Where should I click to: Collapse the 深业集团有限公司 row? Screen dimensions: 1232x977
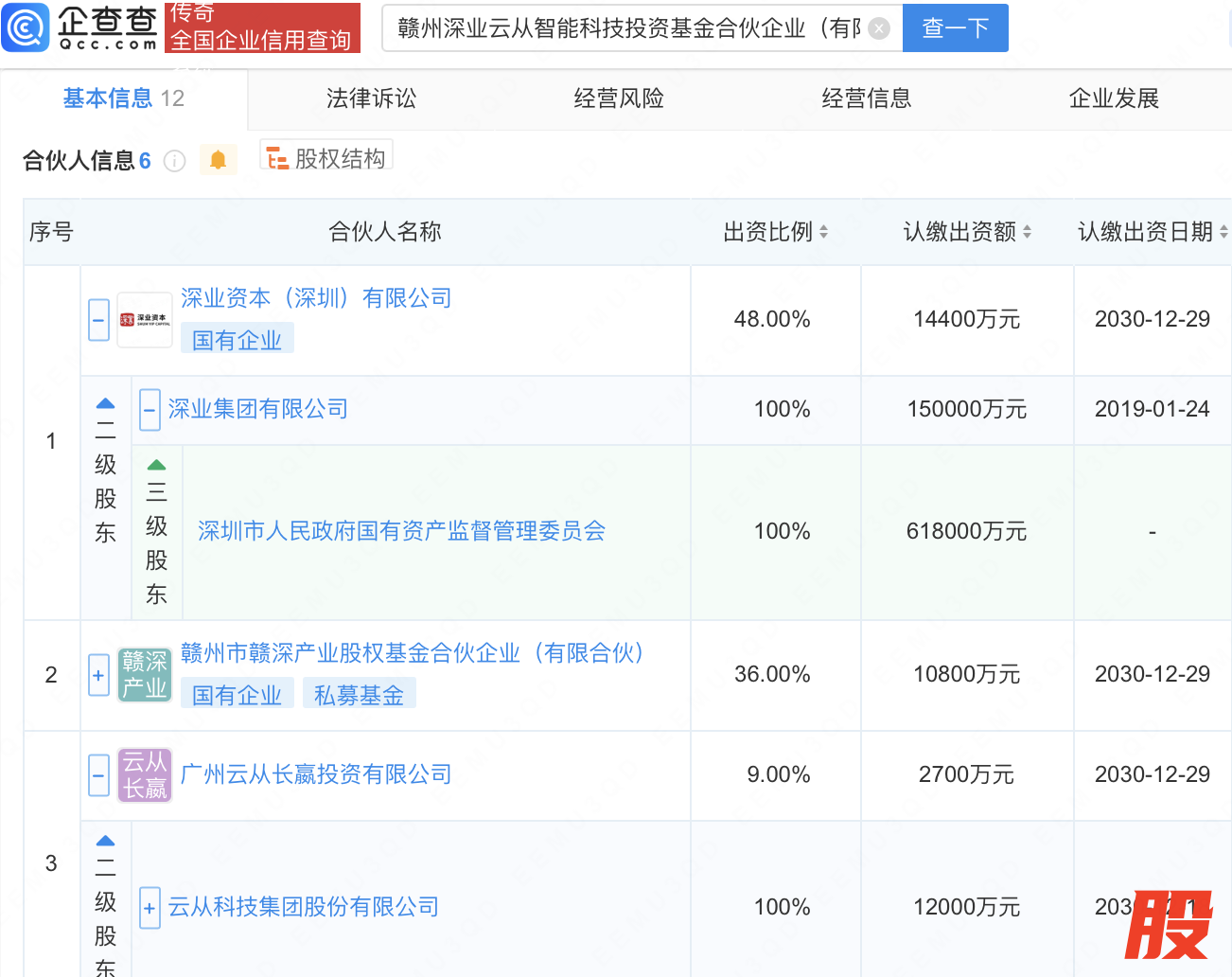[150, 410]
